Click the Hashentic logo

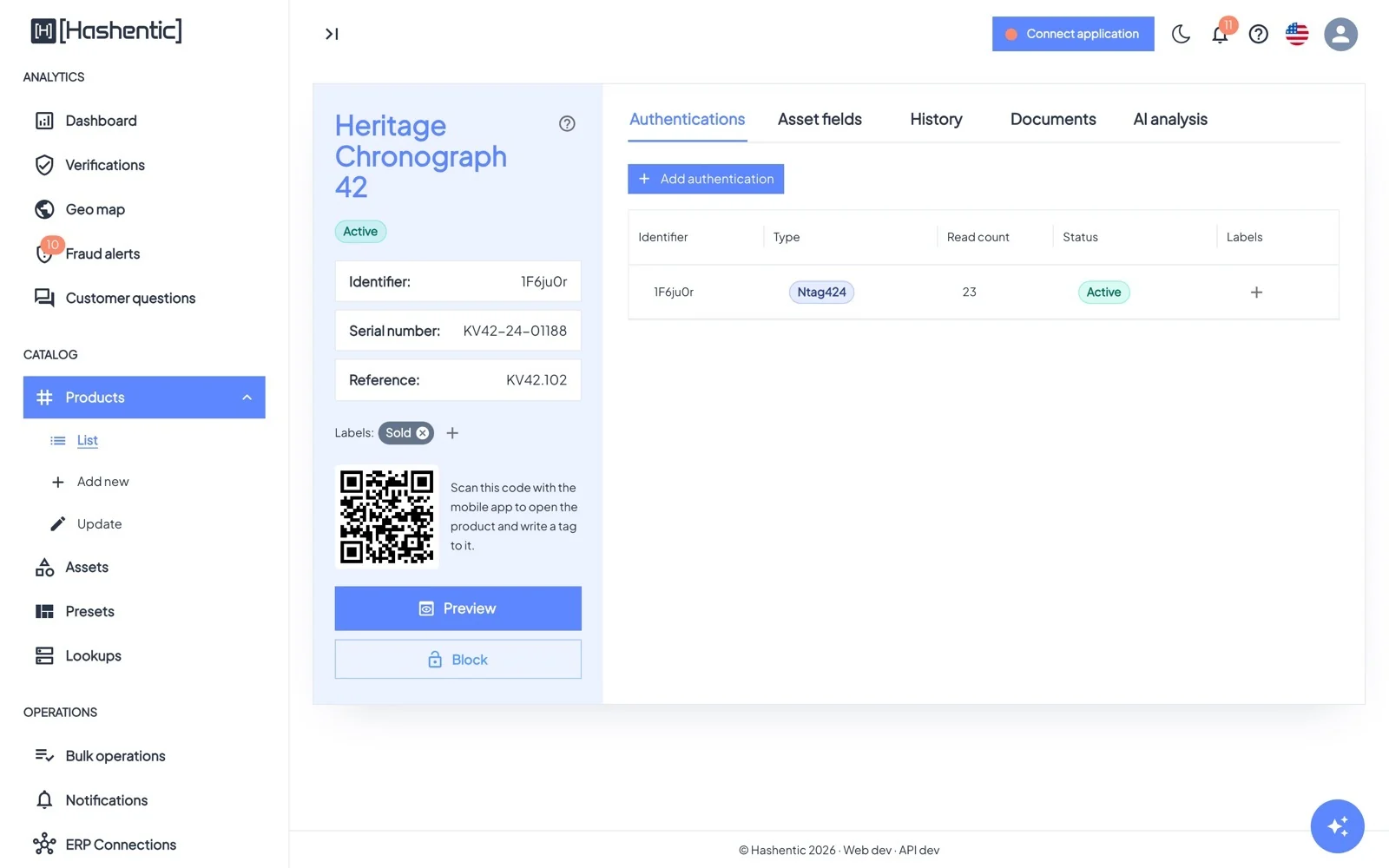106,31
